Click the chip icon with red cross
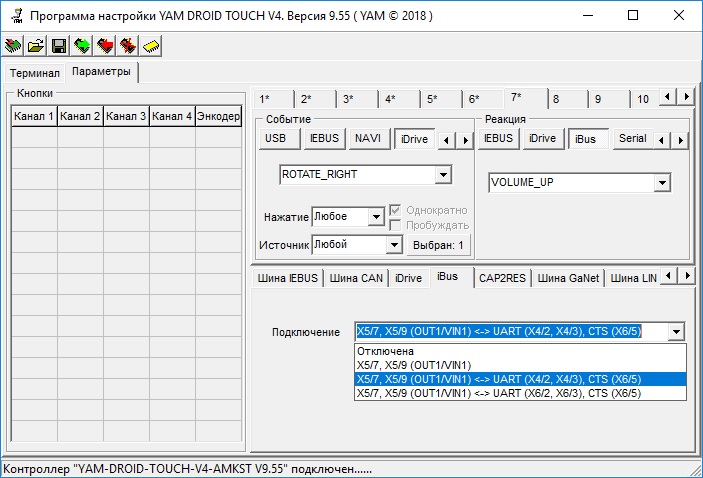Image resolution: width=703 pixels, height=478 pixels. (x=128, y=46)
